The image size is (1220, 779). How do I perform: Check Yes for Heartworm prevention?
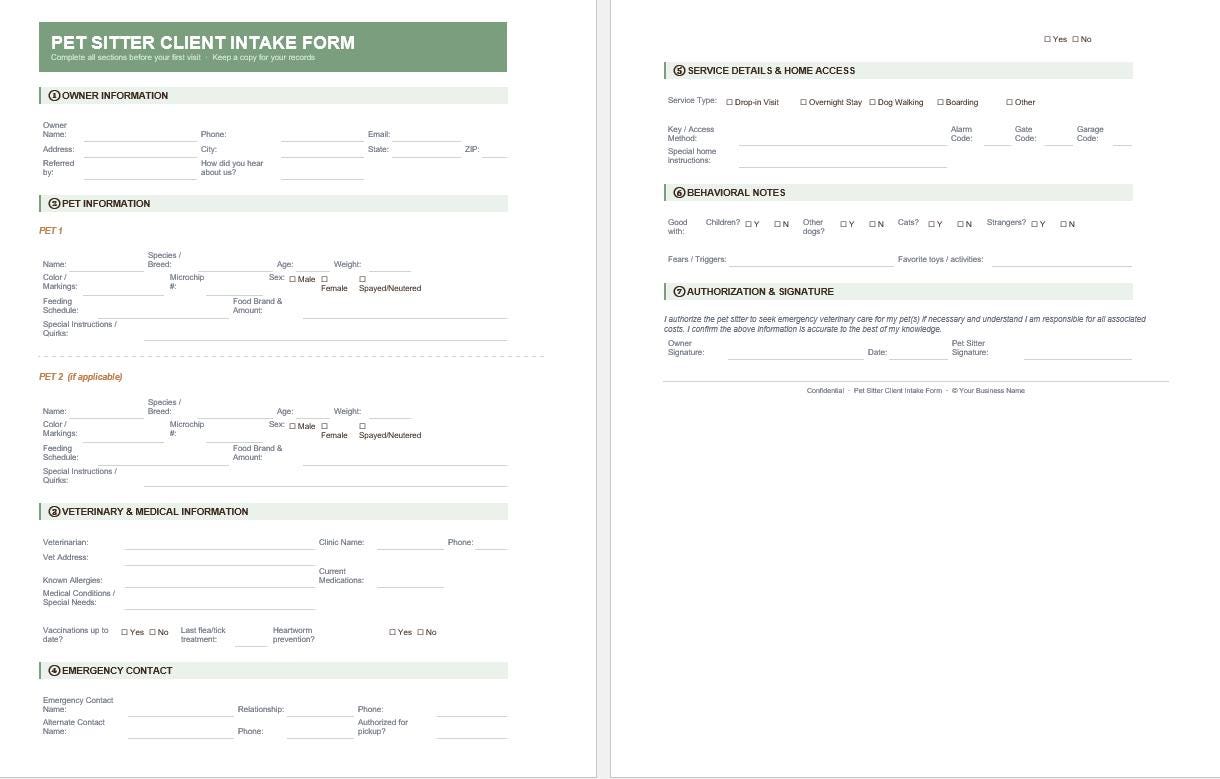pos(393,632)
